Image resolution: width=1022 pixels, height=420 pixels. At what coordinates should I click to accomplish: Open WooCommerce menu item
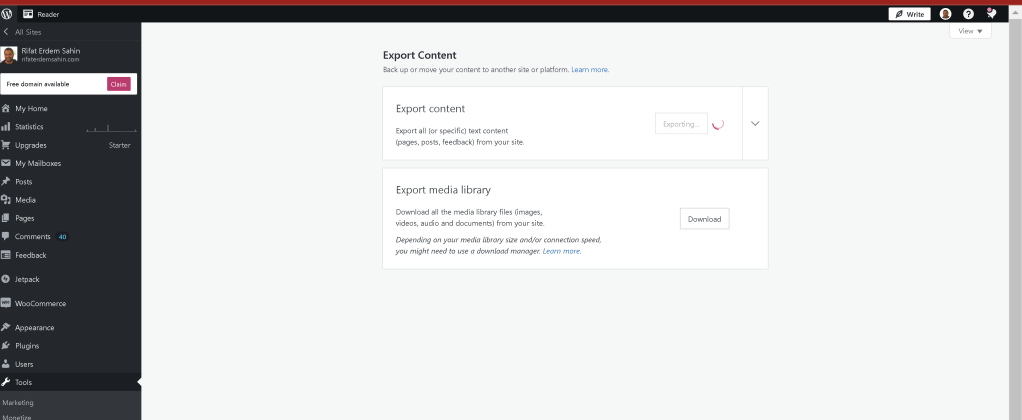[70, 303]
